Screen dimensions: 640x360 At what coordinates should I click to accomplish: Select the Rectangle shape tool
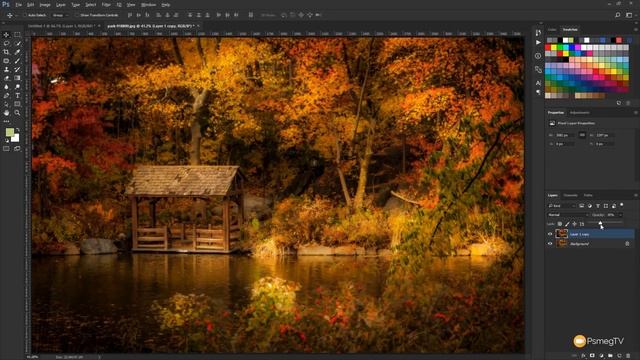pyautogui.click(x=17, y=104)
